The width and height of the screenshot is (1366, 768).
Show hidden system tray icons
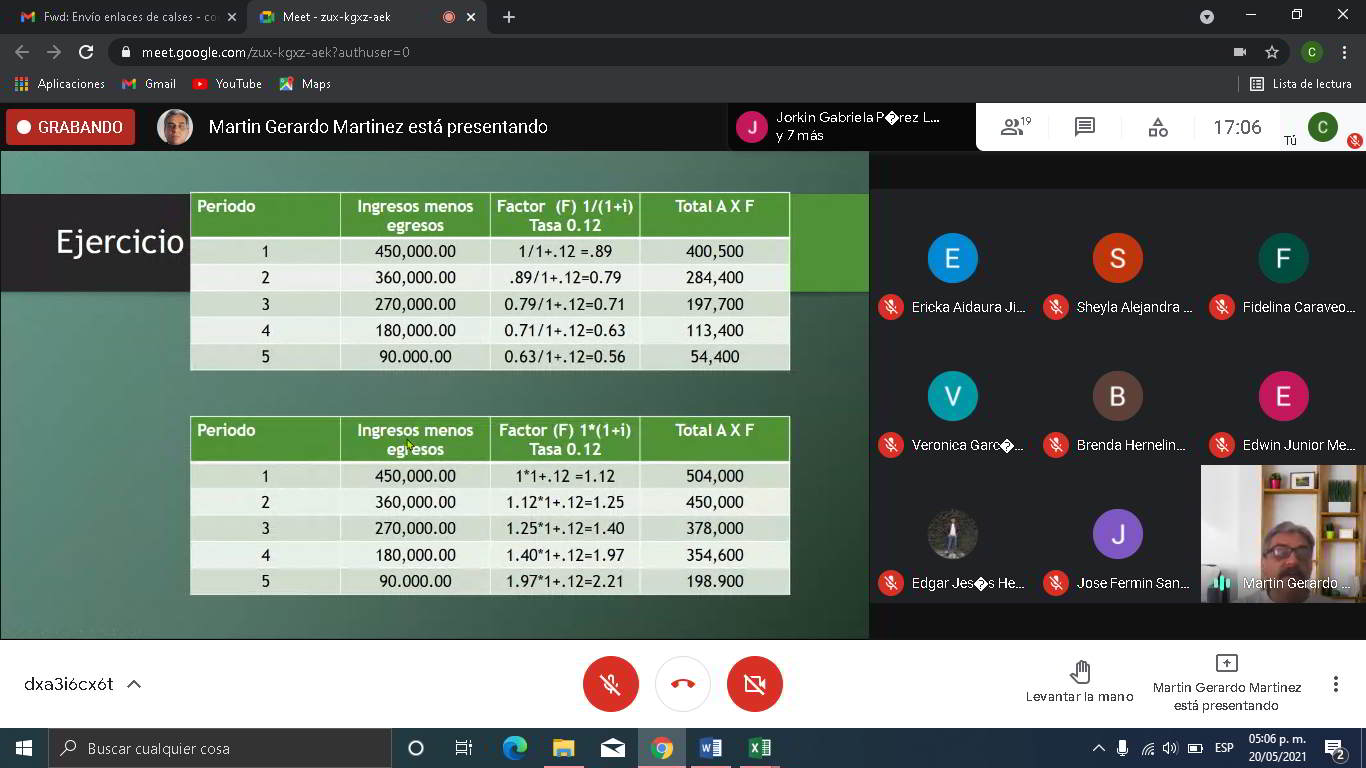[1098, 748]
